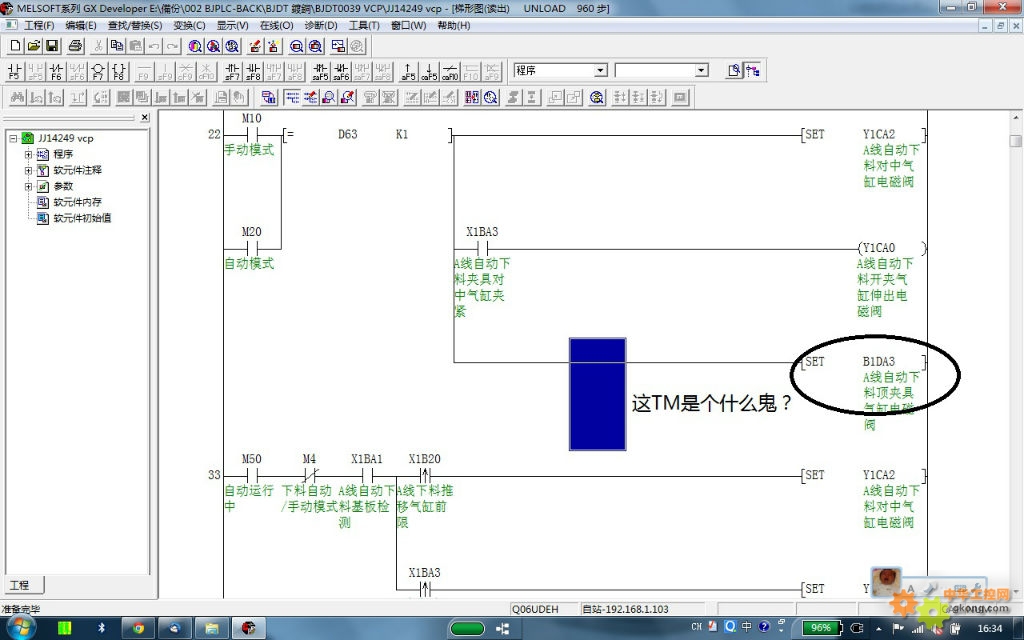Open the 诊断(D) menu
Screen dimensions: 1024x640
pos(320,25)
